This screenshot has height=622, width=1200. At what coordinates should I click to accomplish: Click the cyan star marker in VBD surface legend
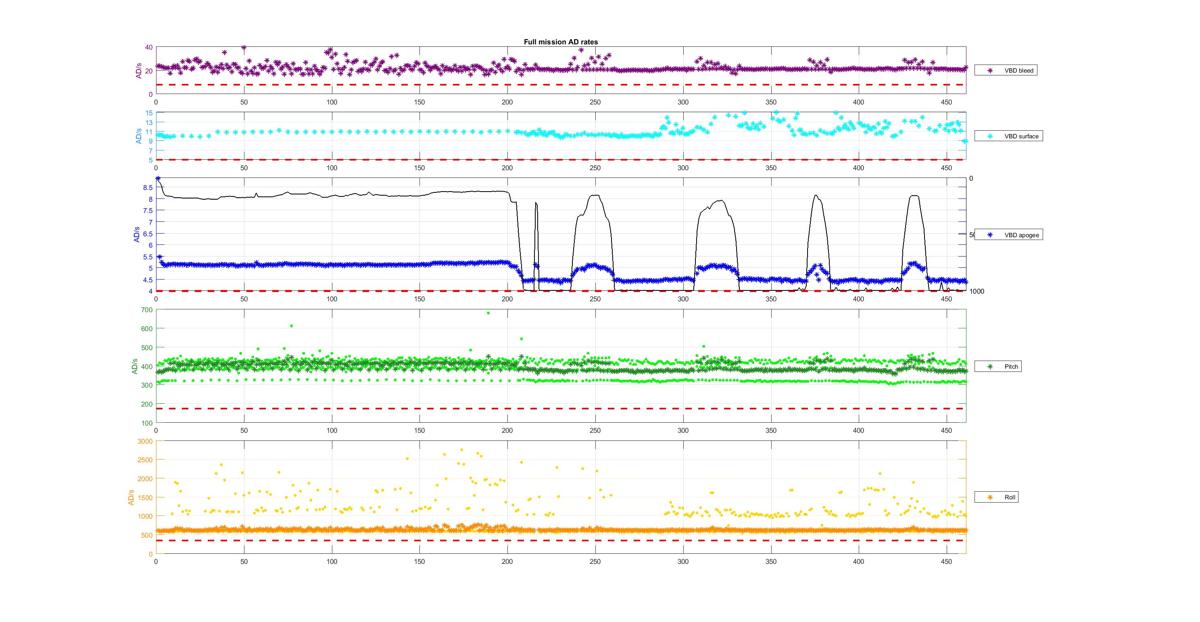(989, 135)
